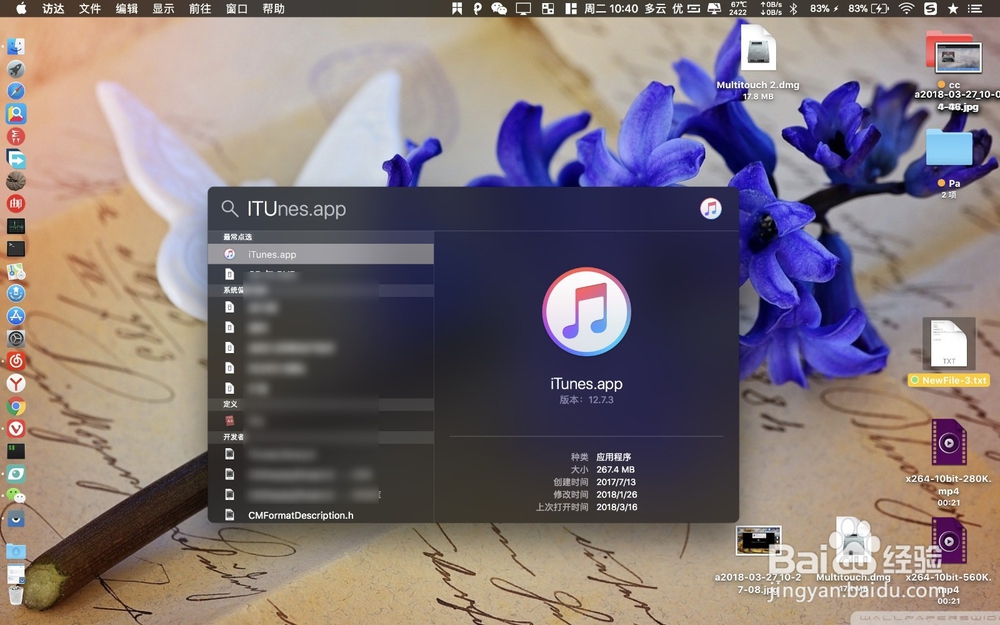Viewport: 1000px width, 625px height.
Task: Select CMFormatDescription.h result row
Action: [x=321, y=515]
